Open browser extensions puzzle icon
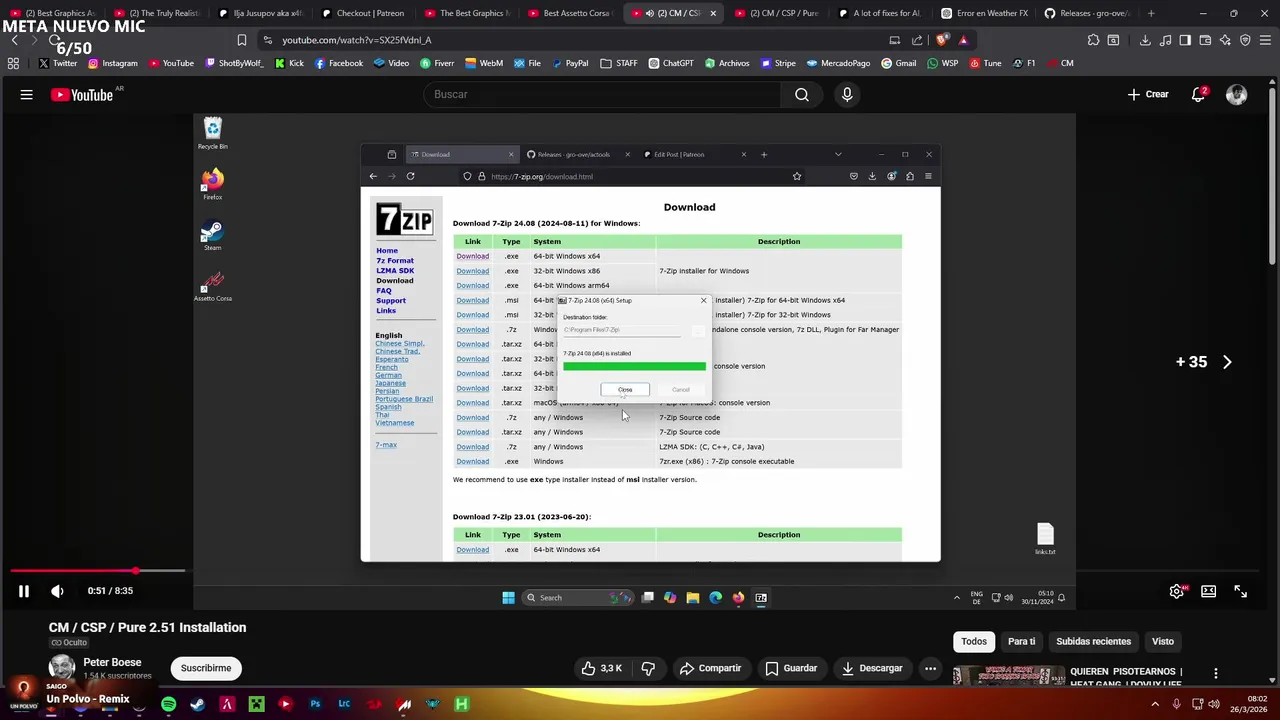 (x=1093, y=40)
